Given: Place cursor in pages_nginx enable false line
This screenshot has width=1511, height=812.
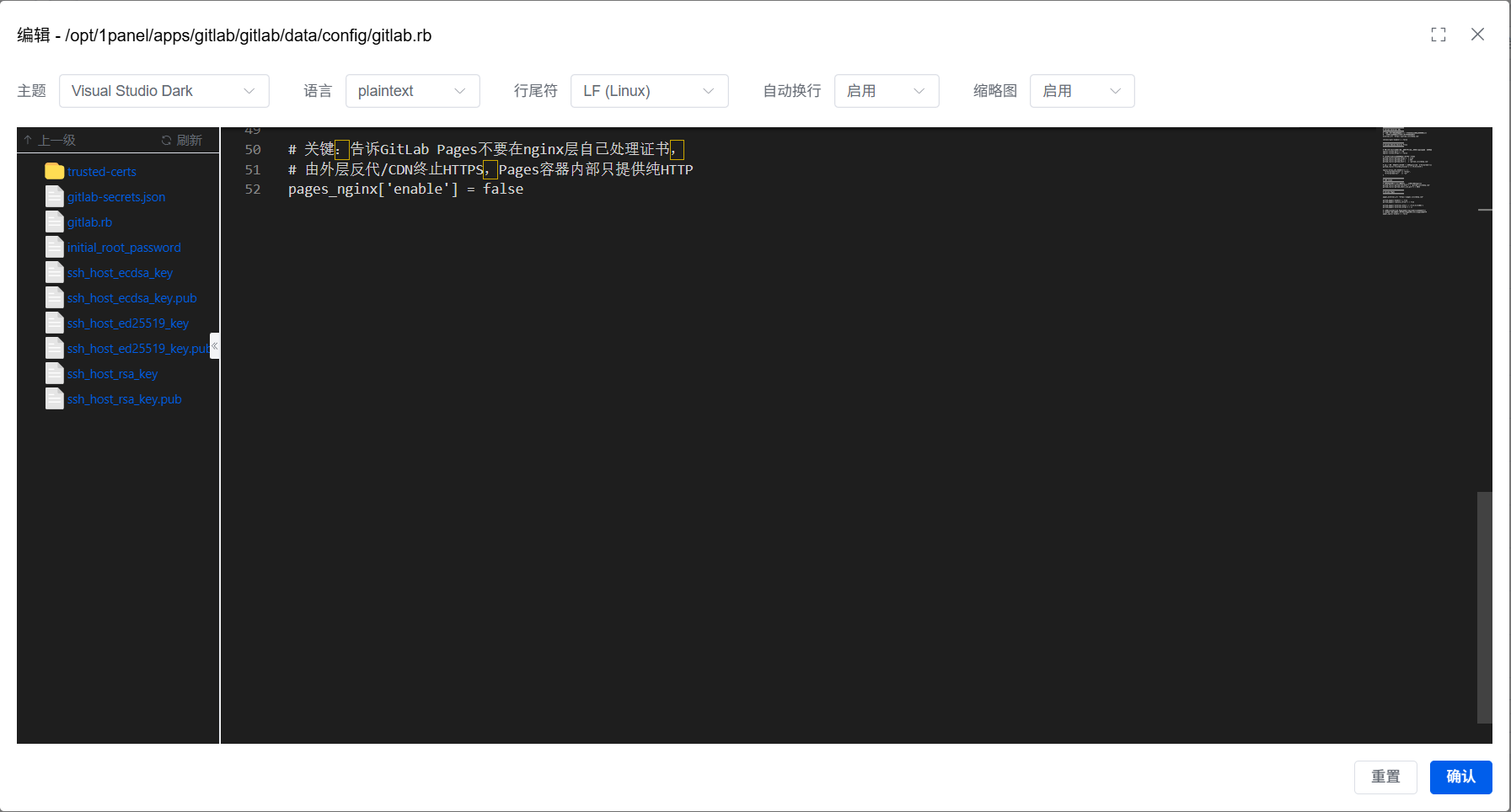Looking at the screenshot, I should 405,190.
